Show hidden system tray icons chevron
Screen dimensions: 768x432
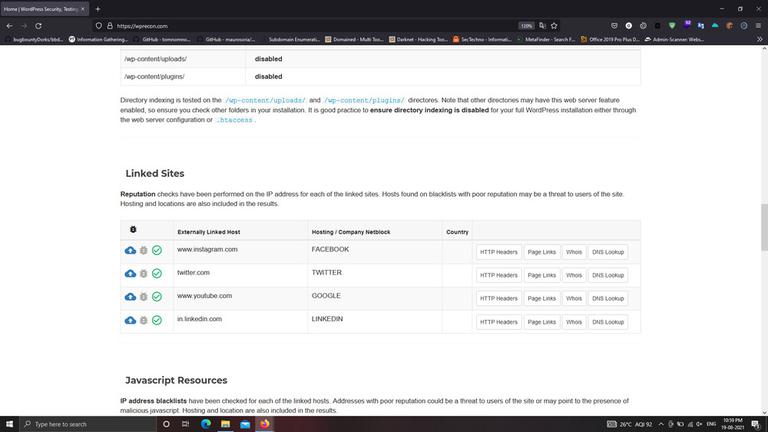coord(661,424)
